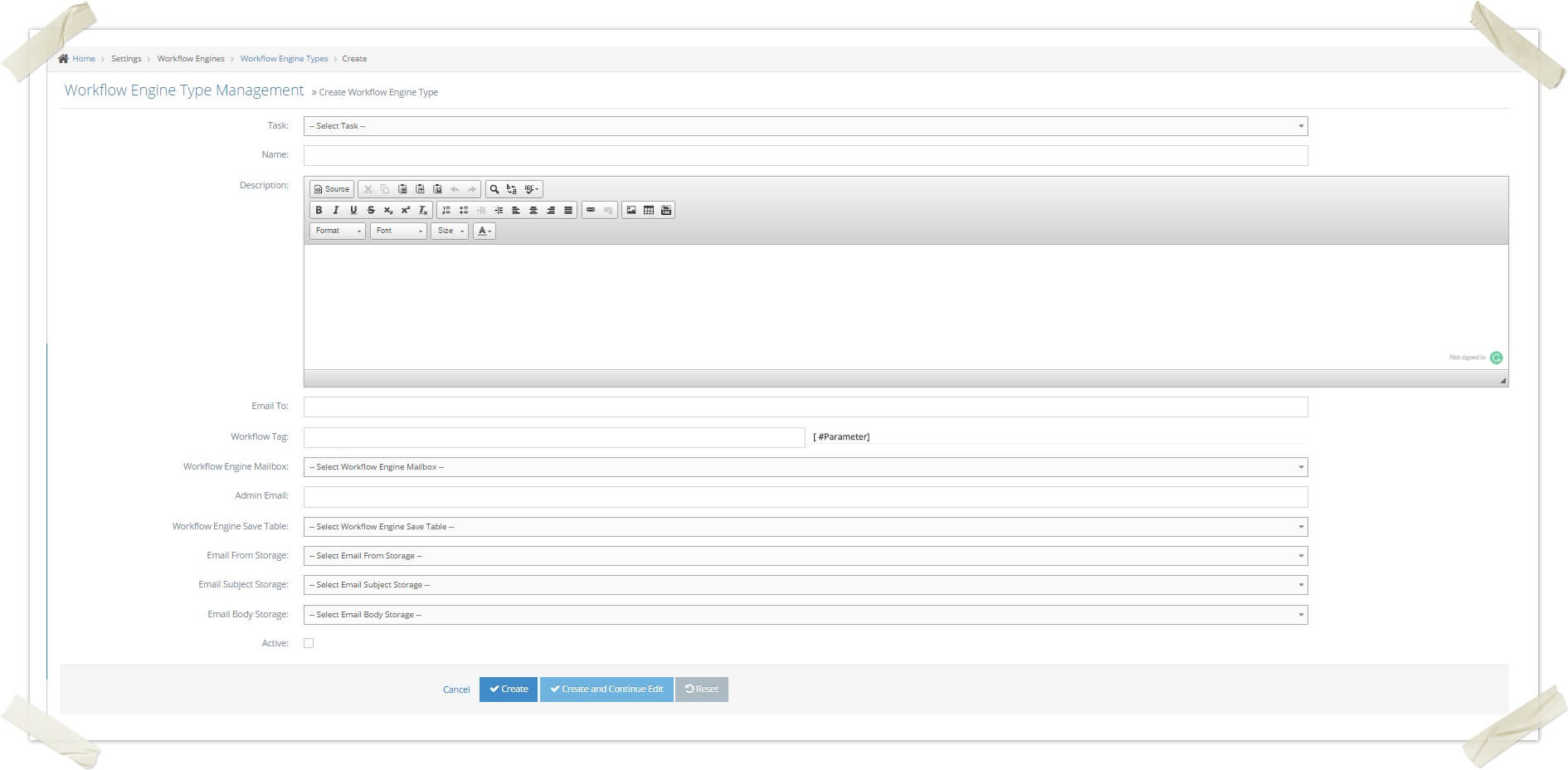Apply italic formatting in the Description editor
This screenshot has width=1568, height=770.
[336, 210]
